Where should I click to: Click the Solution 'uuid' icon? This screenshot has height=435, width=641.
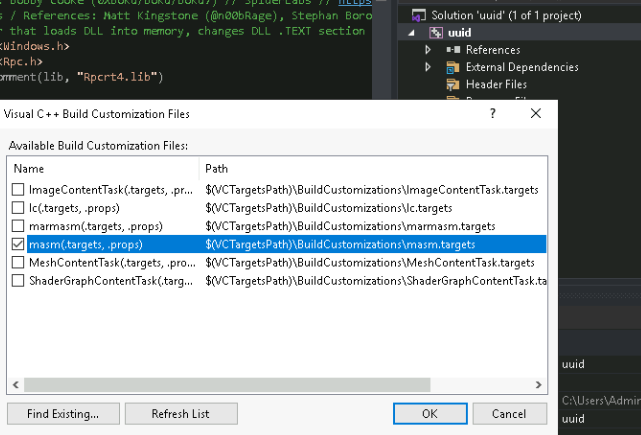tap(419, 16)
